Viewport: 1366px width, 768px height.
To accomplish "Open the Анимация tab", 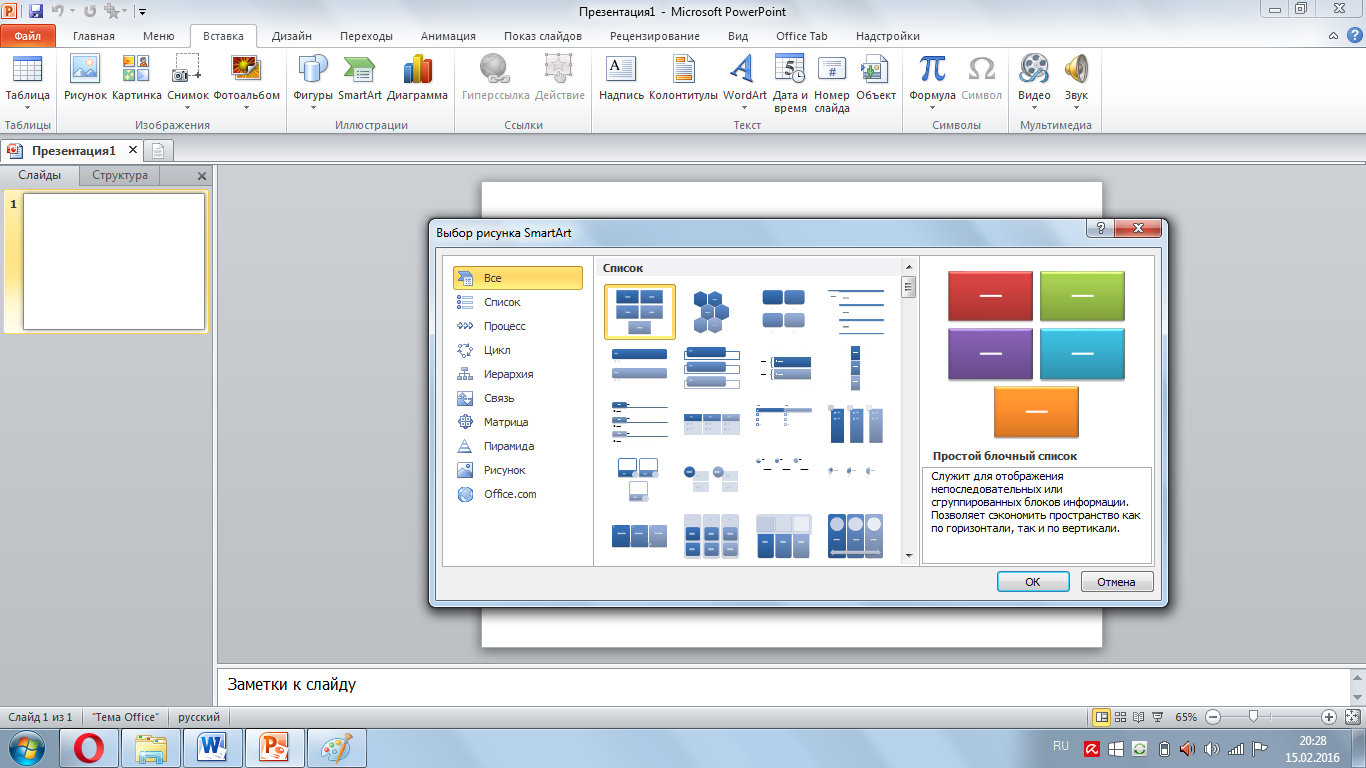I will [x=448, y=36].
